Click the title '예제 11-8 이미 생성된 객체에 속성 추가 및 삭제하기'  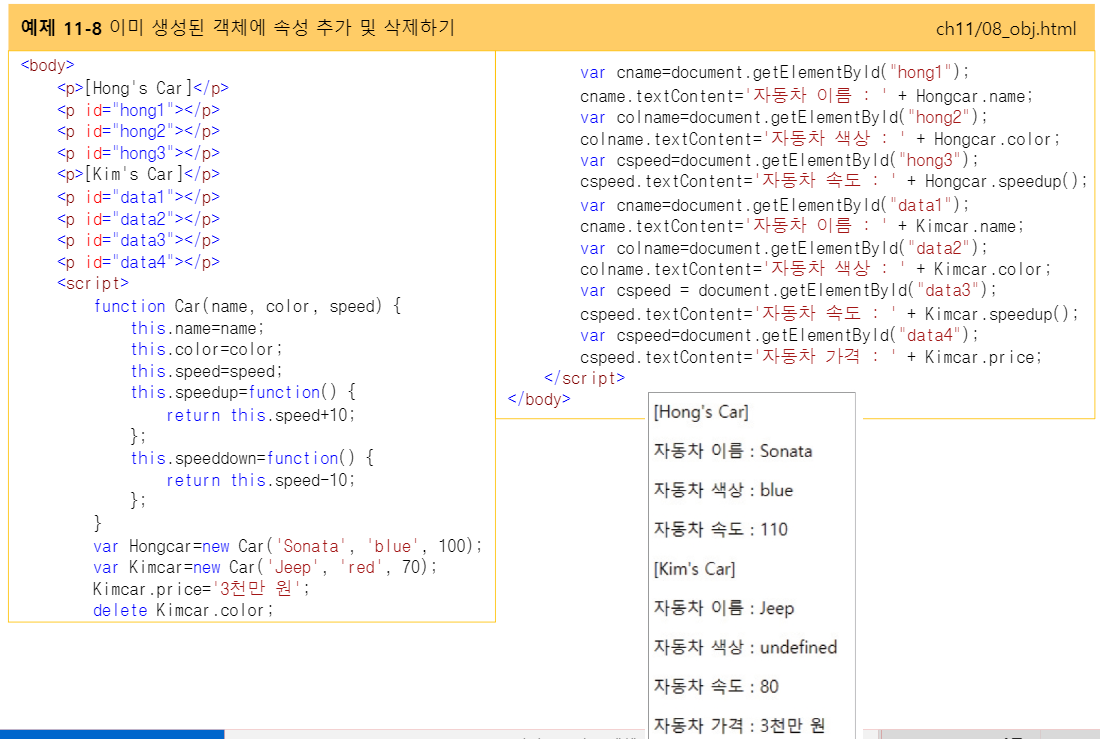[238, 28]
